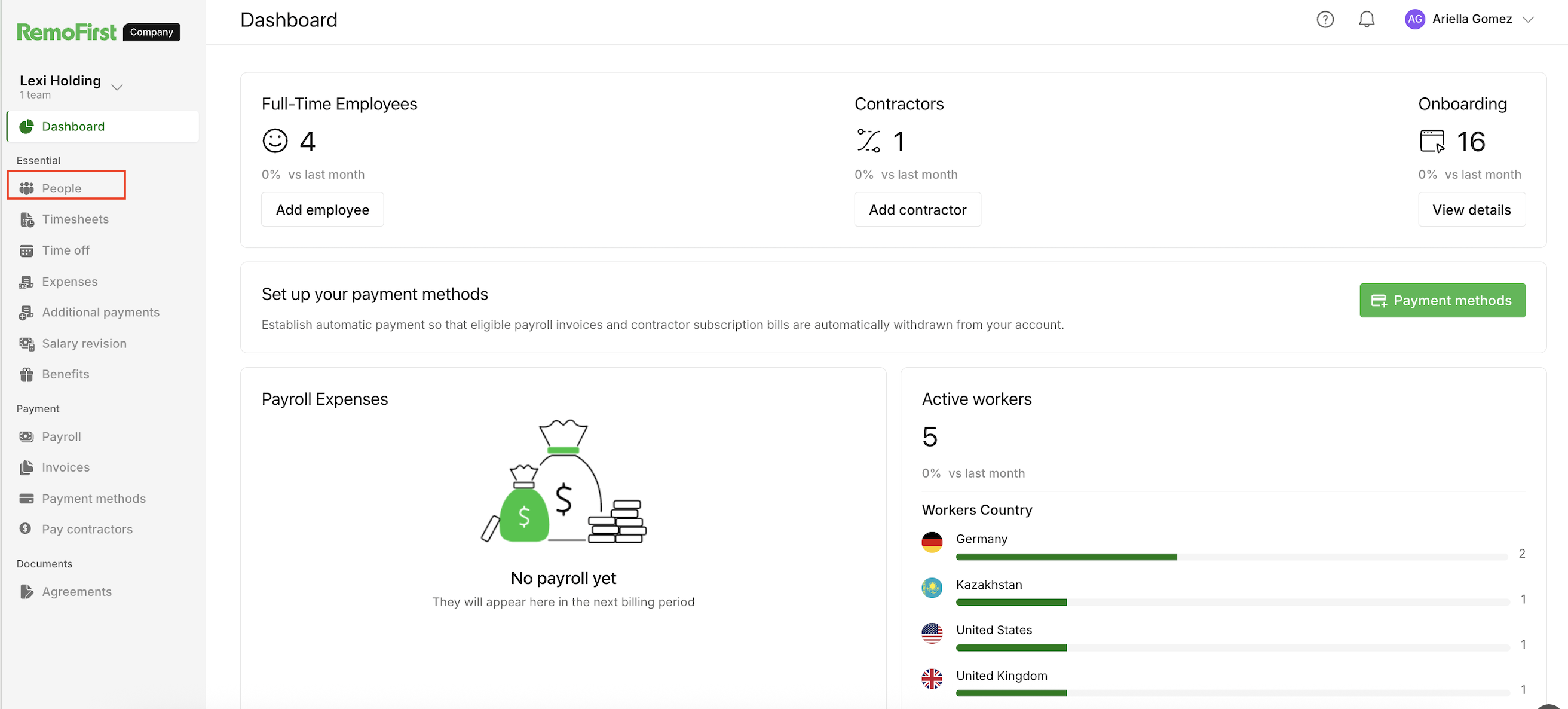
Task: Click the Agreements document icon
Action: tap(26, 591)
